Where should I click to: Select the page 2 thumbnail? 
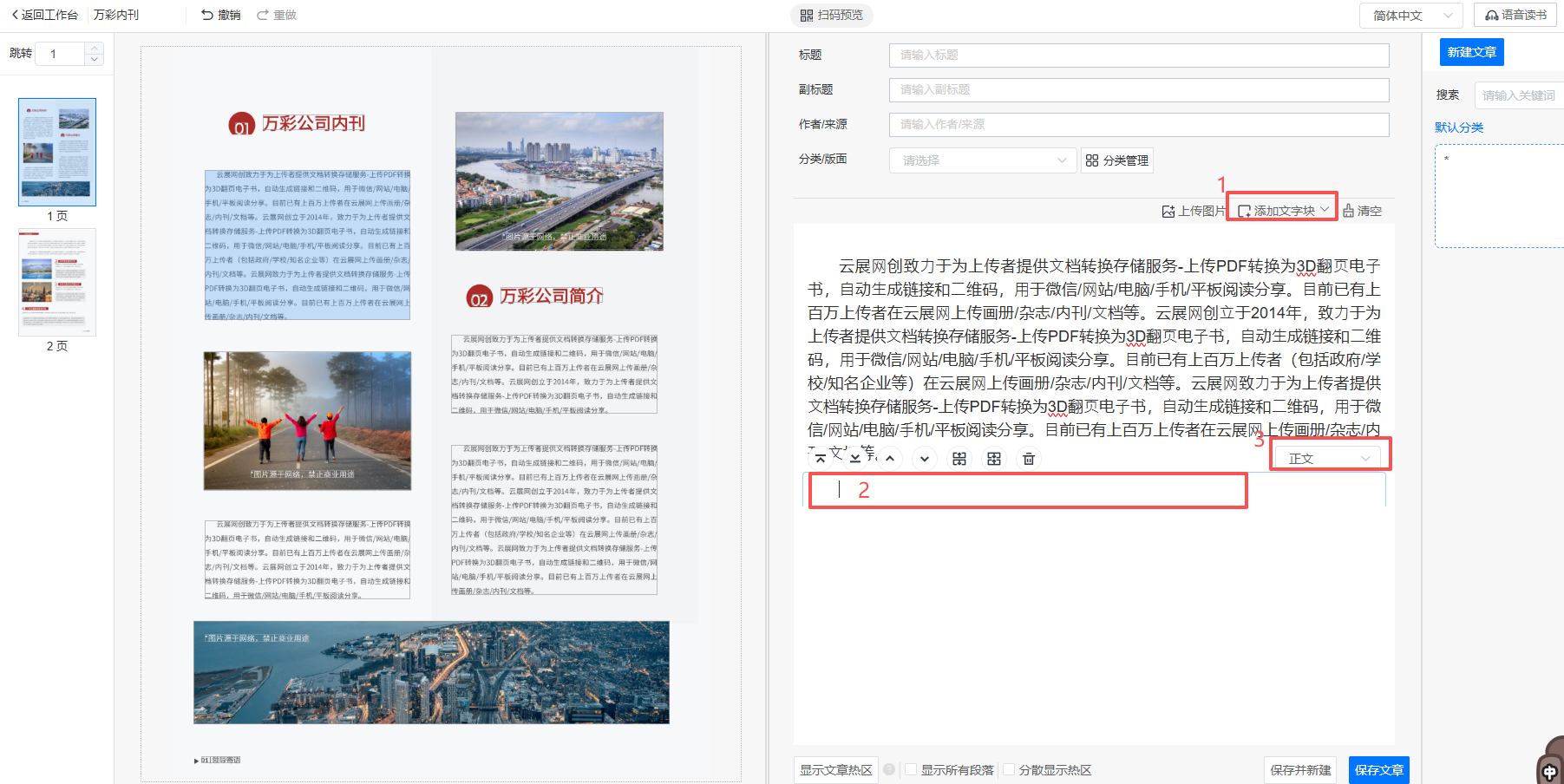[57, 282]
